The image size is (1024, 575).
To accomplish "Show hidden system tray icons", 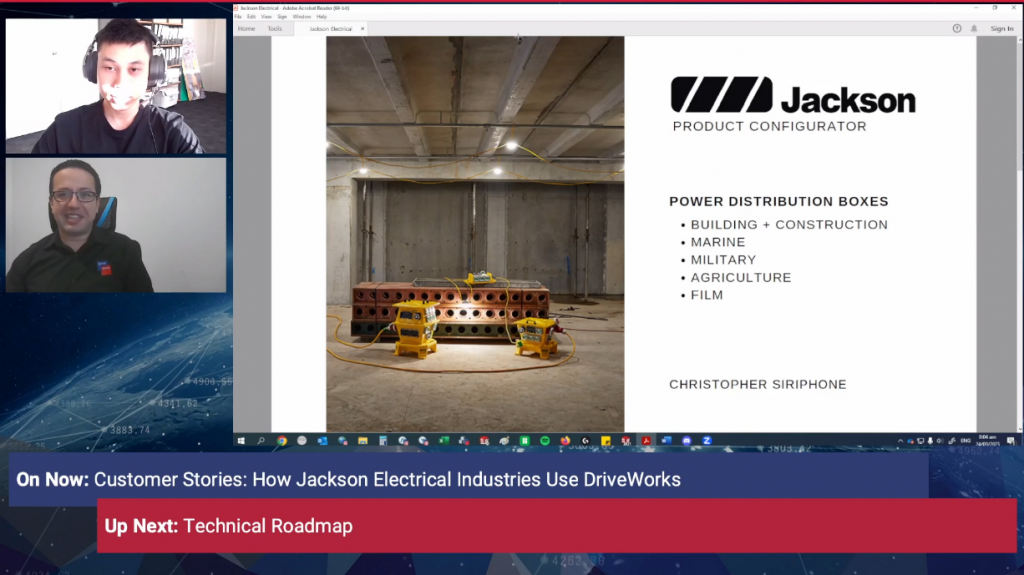I will coord(901,441).
